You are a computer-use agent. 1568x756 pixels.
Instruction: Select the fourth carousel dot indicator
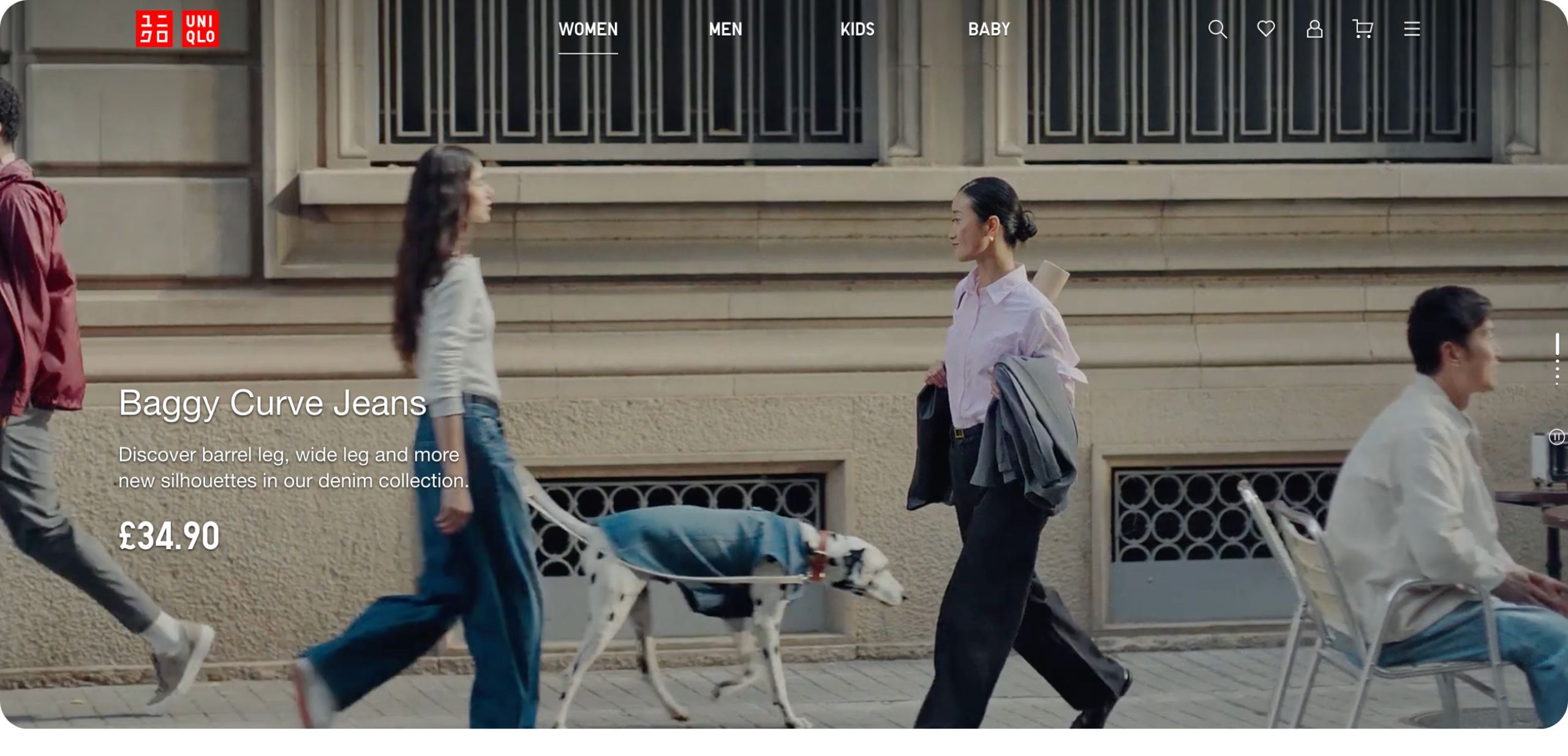(x=1557, y=377)
